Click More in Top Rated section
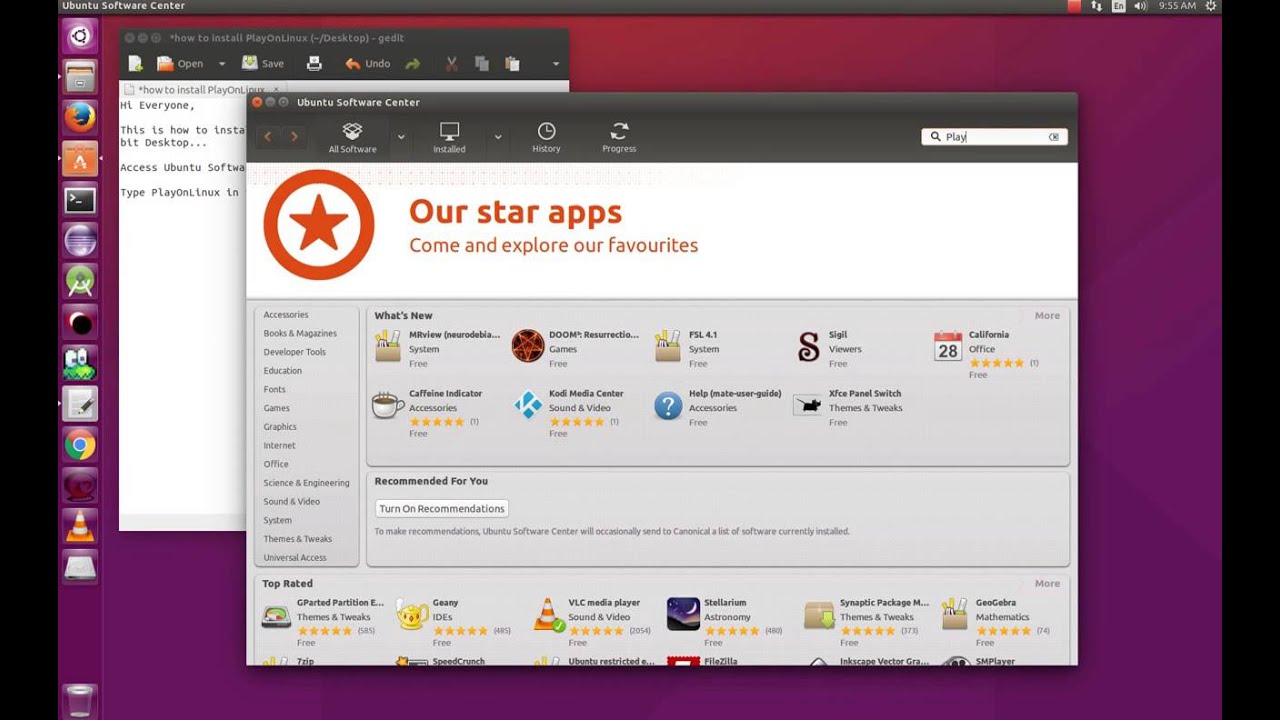Screen dimensions: 1280x720 tap(1047, 583)
